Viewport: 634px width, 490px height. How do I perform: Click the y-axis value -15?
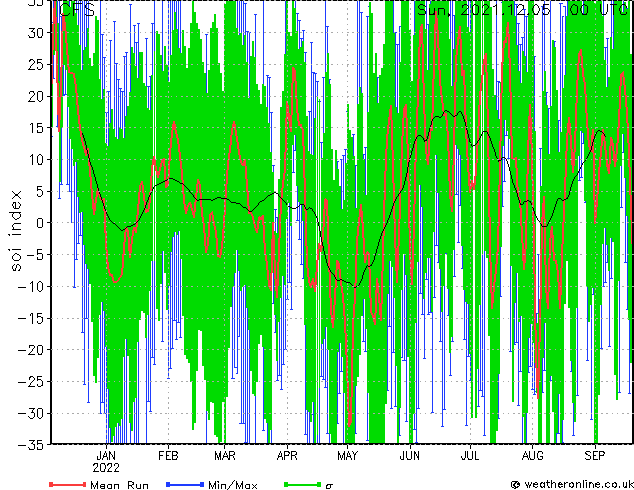[31, 318]
